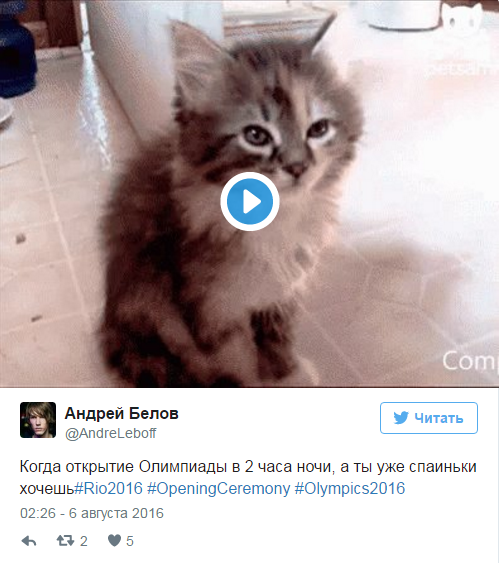Open the #OpeningCeremony hashtag
The image size is (499, 563).
pos(218,489)
